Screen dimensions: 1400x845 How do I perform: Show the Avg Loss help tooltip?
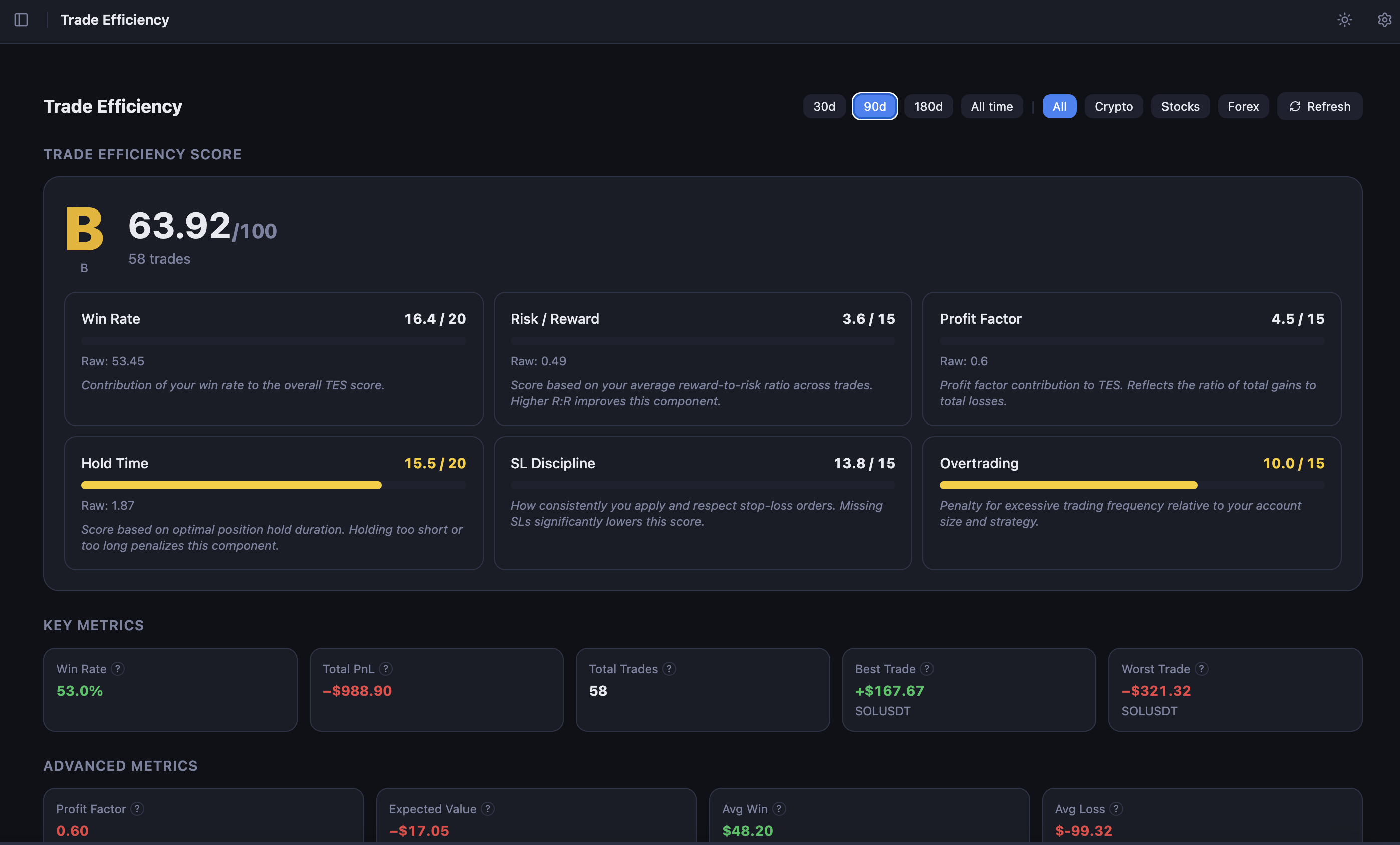click(x=1115, y=809)
